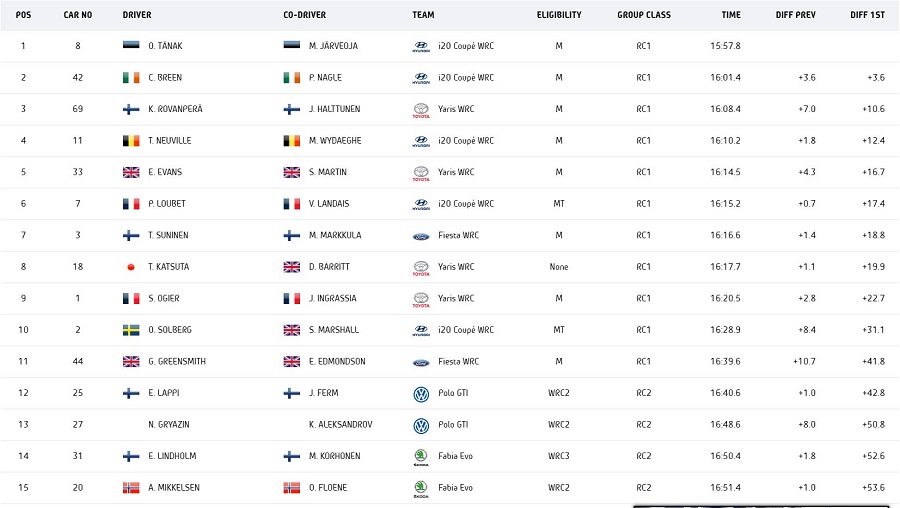Click the Hyundai logo in C. Breen's row

421,77
